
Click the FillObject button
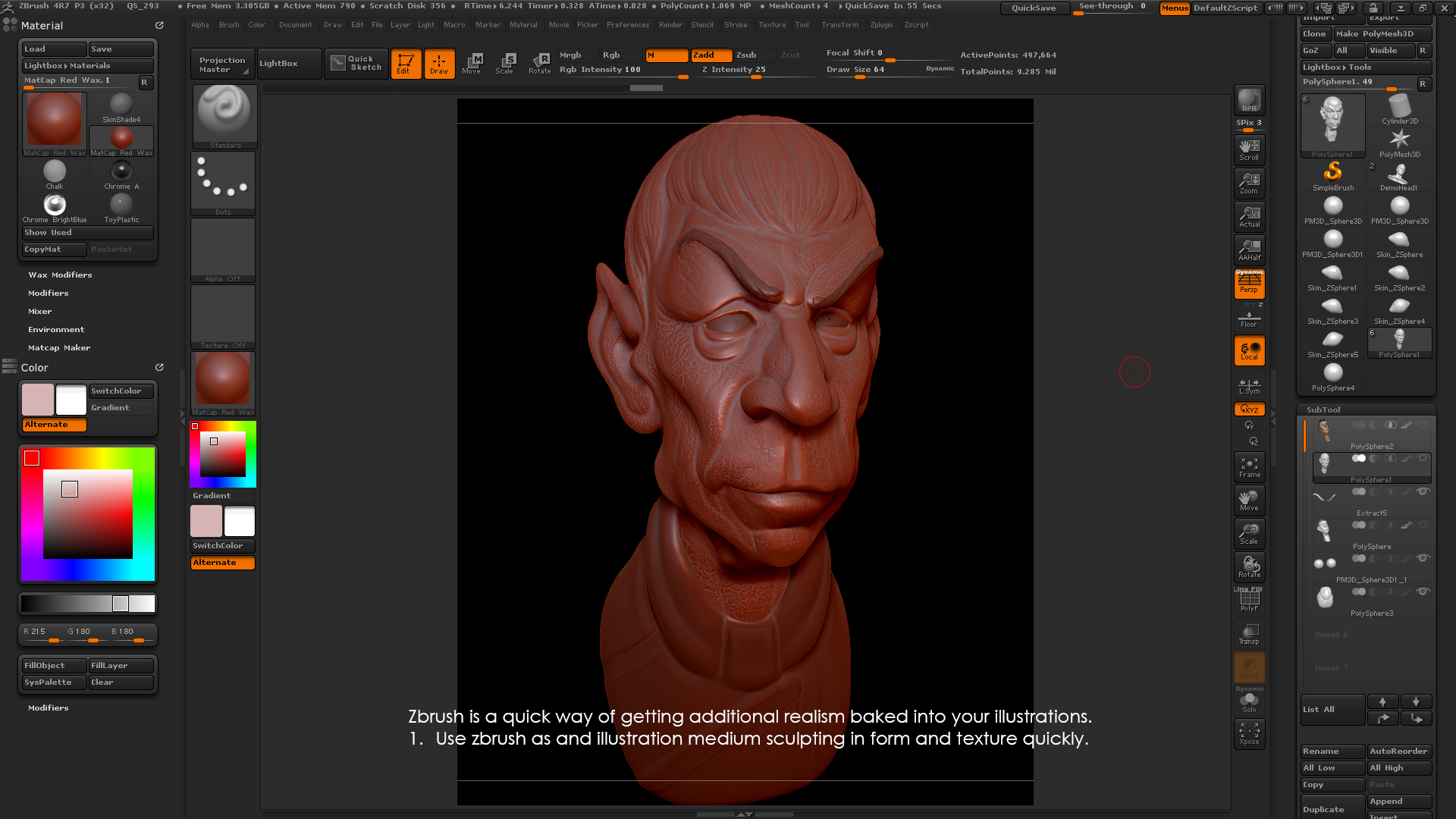coord(53,665)
